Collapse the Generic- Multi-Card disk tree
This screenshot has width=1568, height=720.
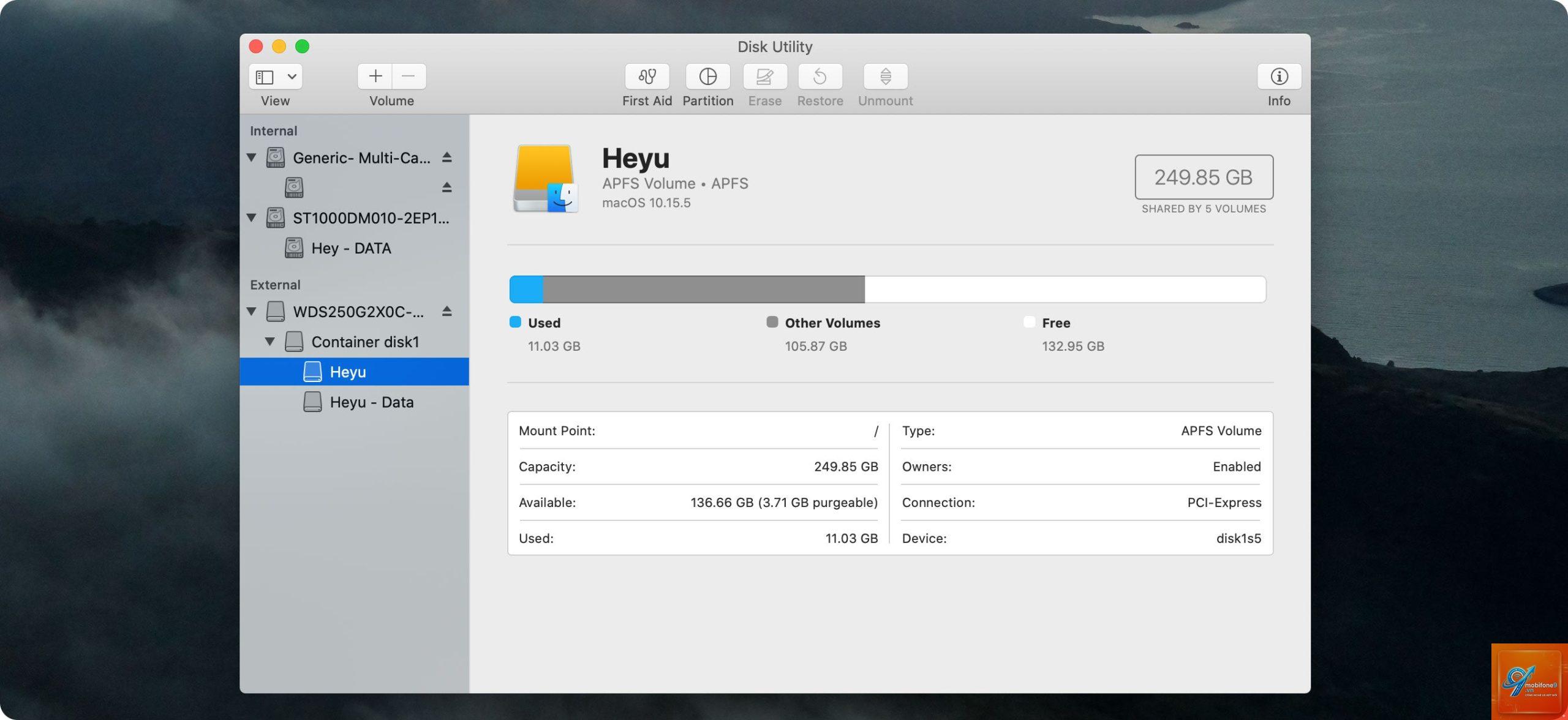(251, 157)
